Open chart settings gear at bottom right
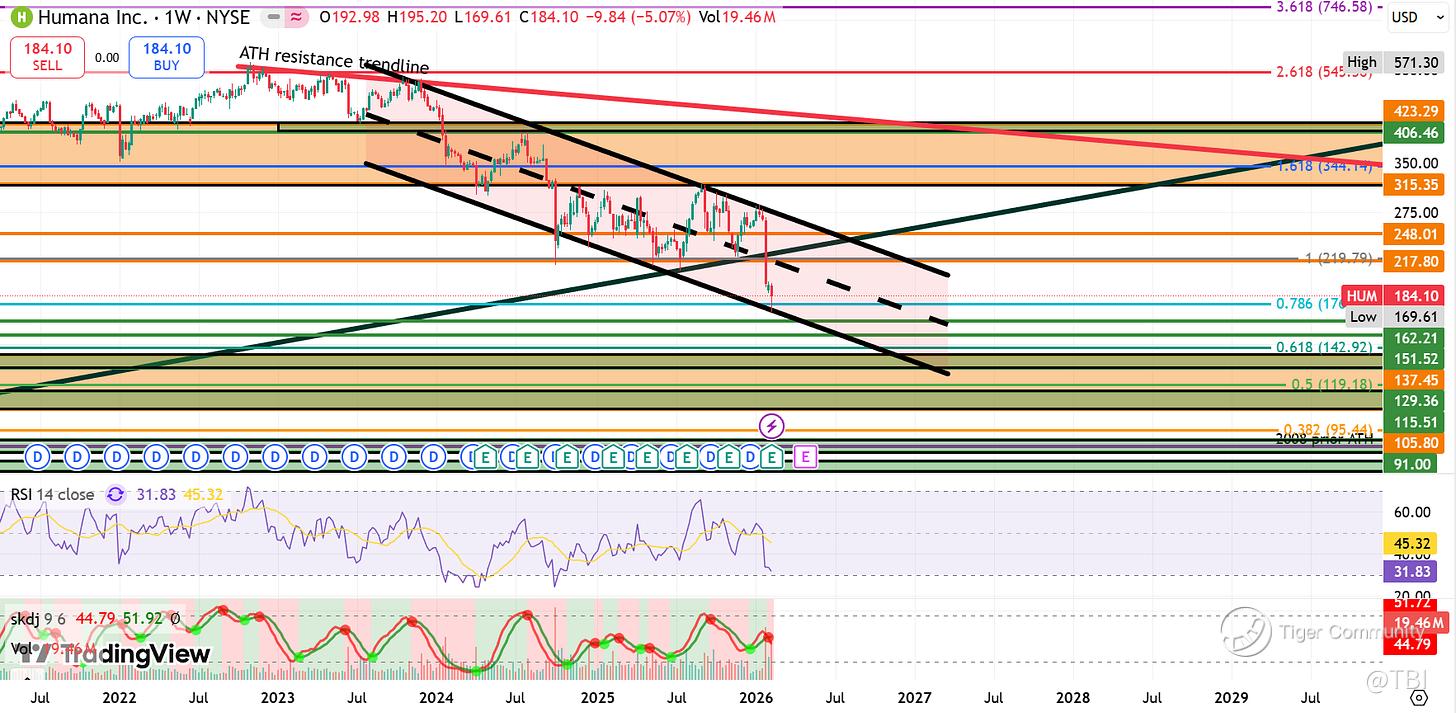Viewport: 1456px width, 713px height. [x=1418, y=697]
